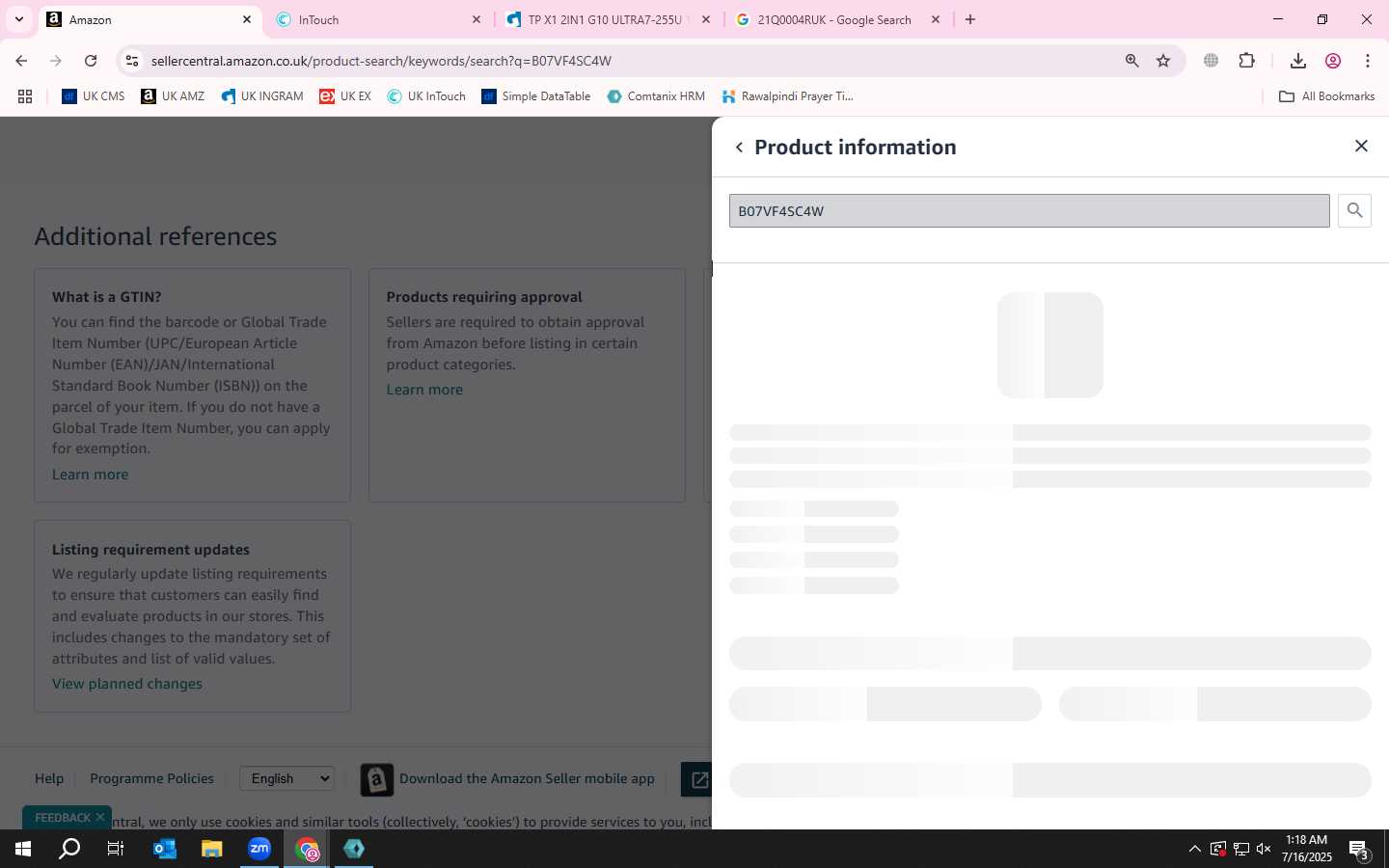Open Simple DataTable bookmark

[x=536, y=96]
